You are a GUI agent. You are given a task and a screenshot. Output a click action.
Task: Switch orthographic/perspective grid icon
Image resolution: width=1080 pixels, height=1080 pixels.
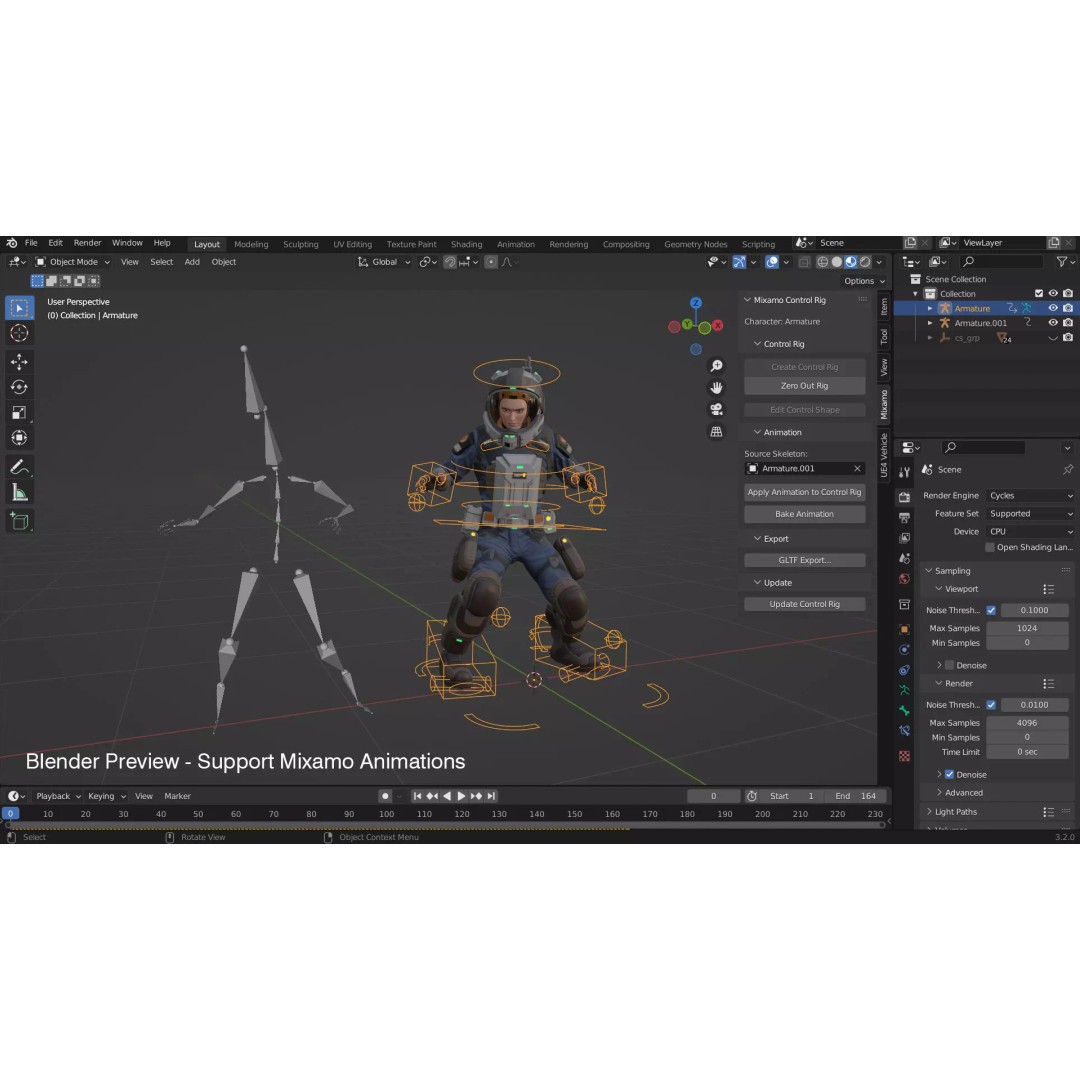point(716,432)
